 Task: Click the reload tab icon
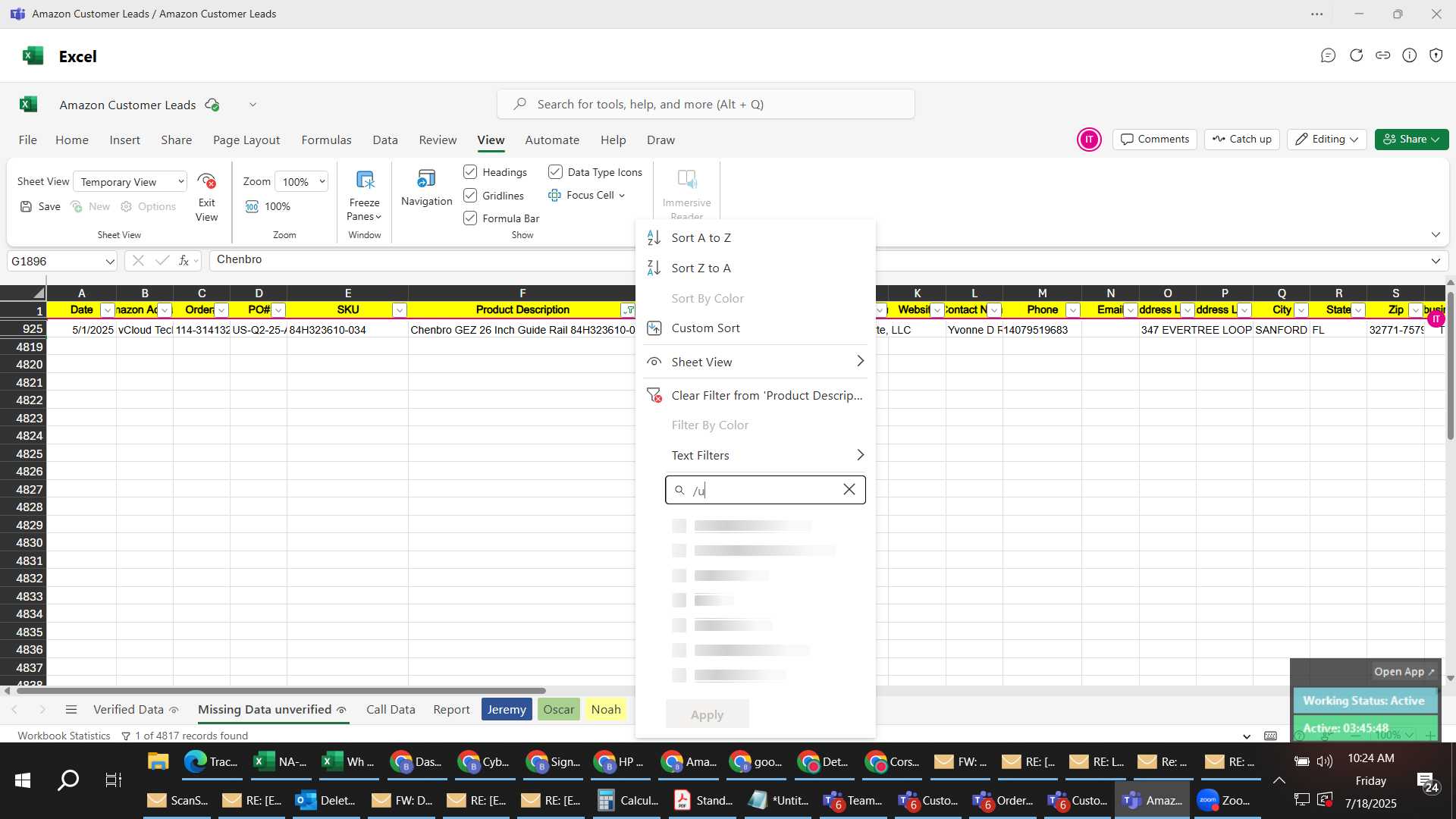pos(1356,55)
